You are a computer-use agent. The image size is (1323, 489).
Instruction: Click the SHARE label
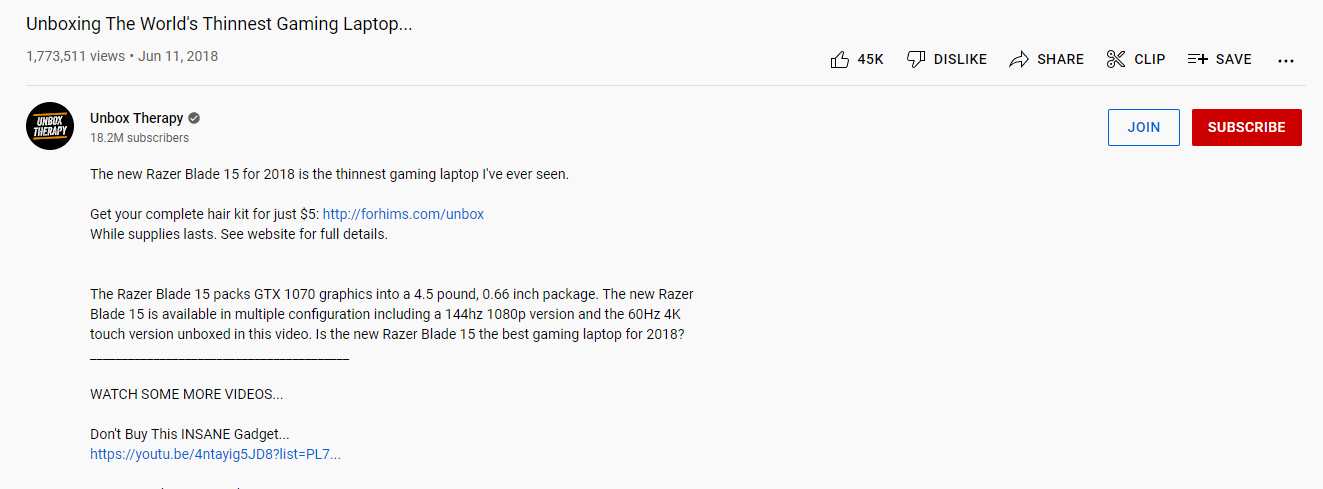point(1060,60)
